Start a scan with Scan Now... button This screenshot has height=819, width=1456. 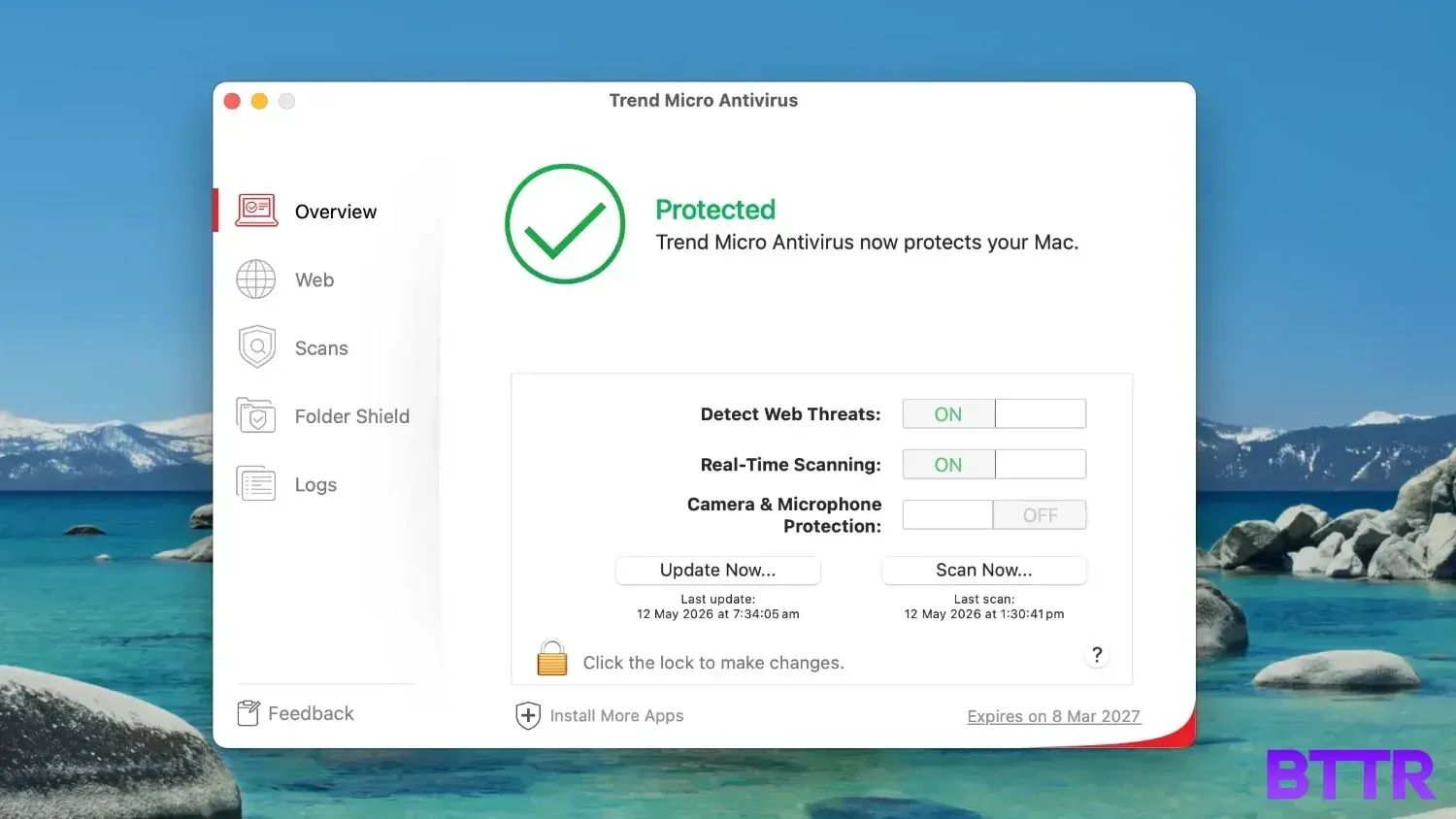(984, 571)
